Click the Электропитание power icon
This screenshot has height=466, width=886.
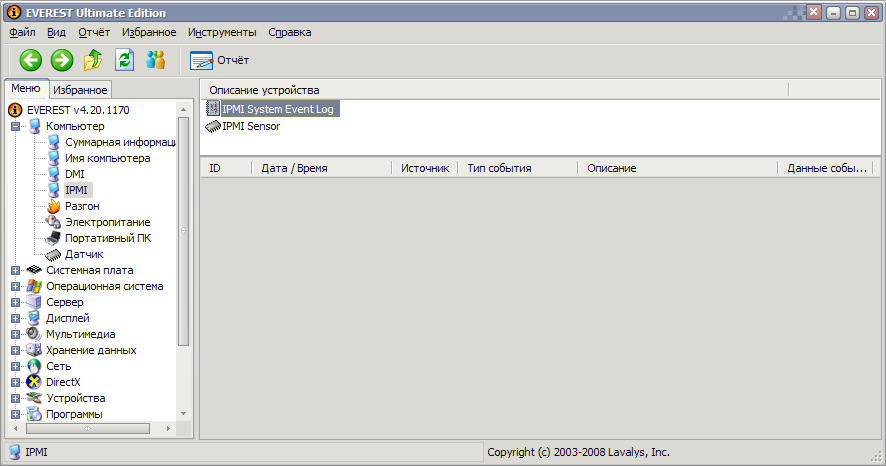click(x=54, y=222)
